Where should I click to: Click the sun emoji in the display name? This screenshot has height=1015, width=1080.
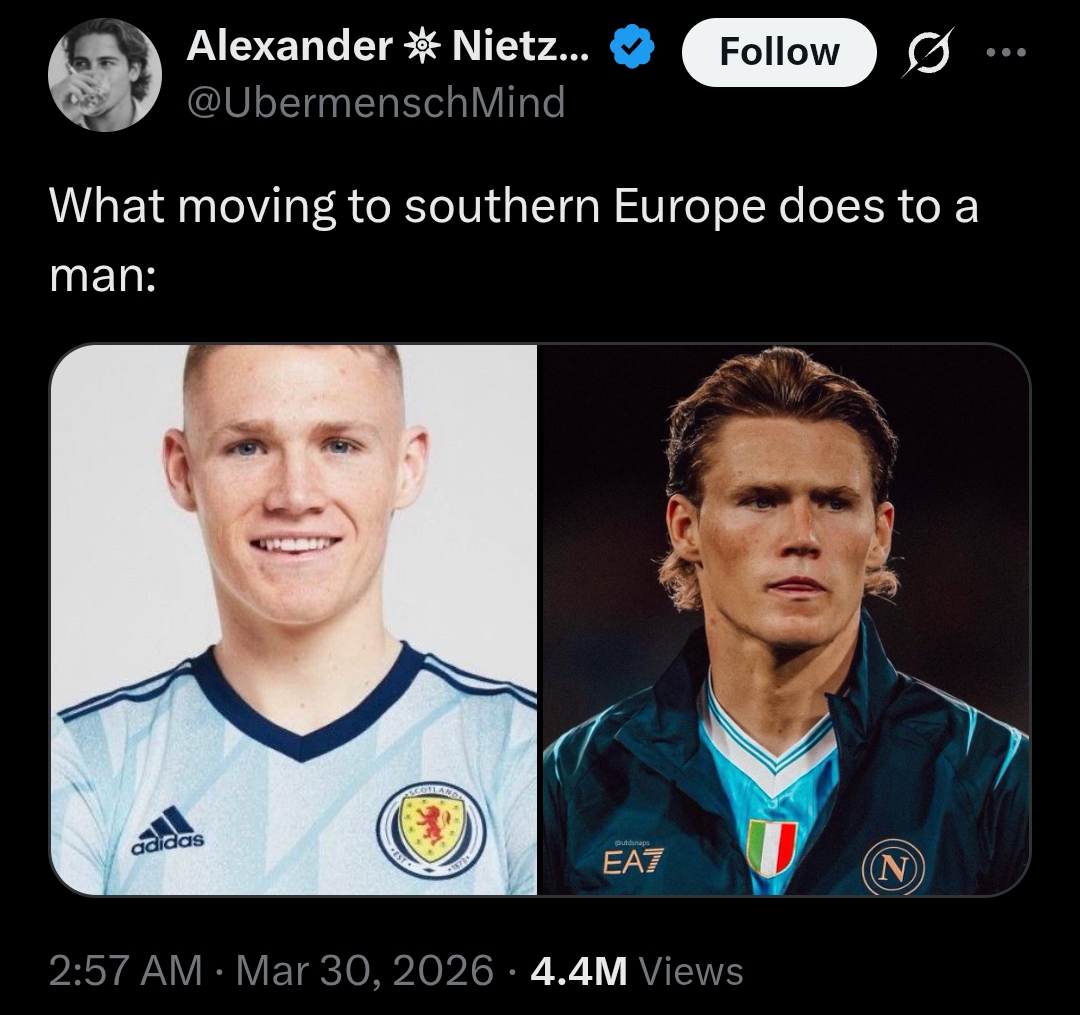[422, 47]
